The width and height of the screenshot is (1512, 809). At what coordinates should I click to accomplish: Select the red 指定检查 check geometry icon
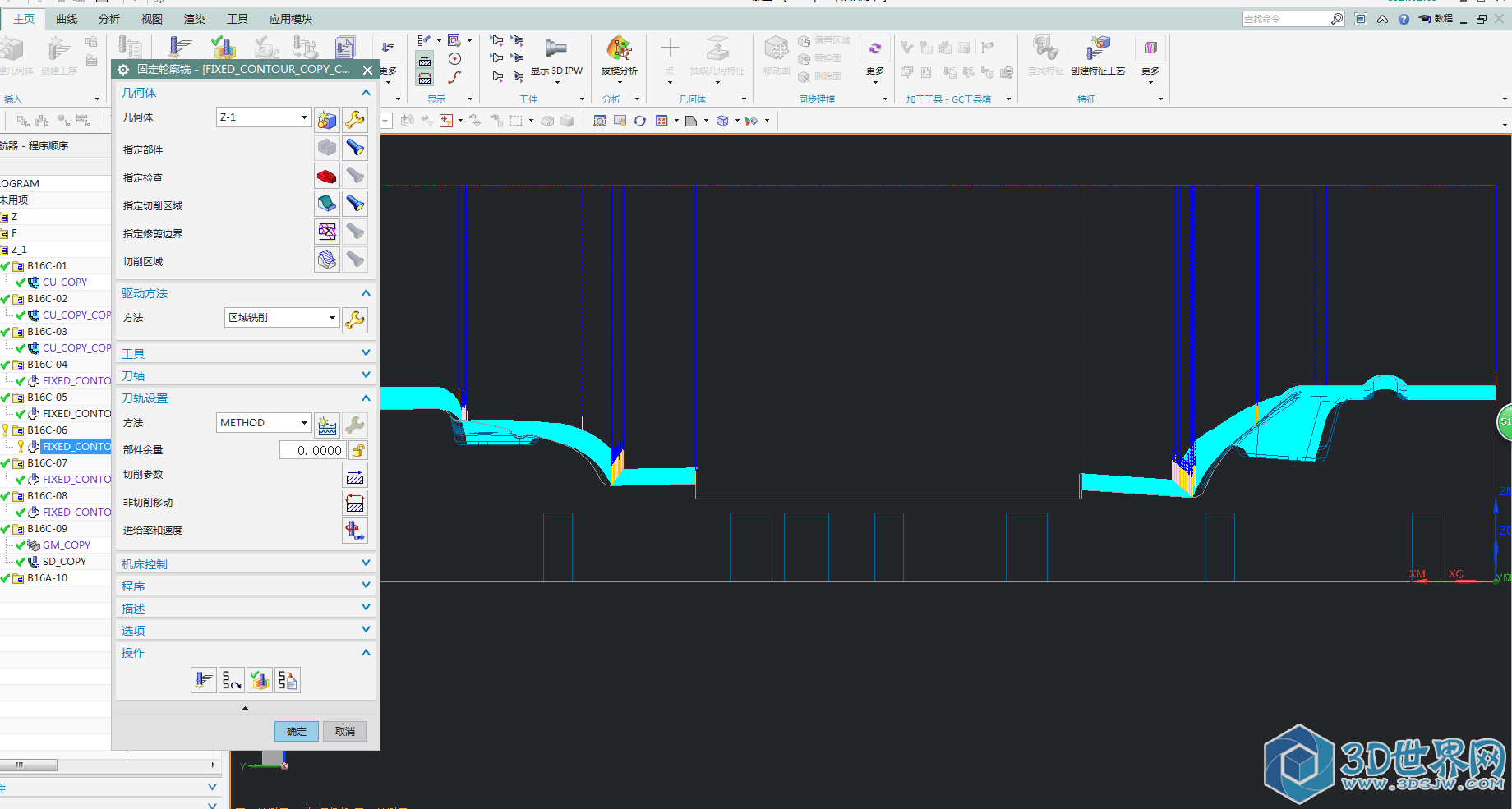(x=327, y=176)
